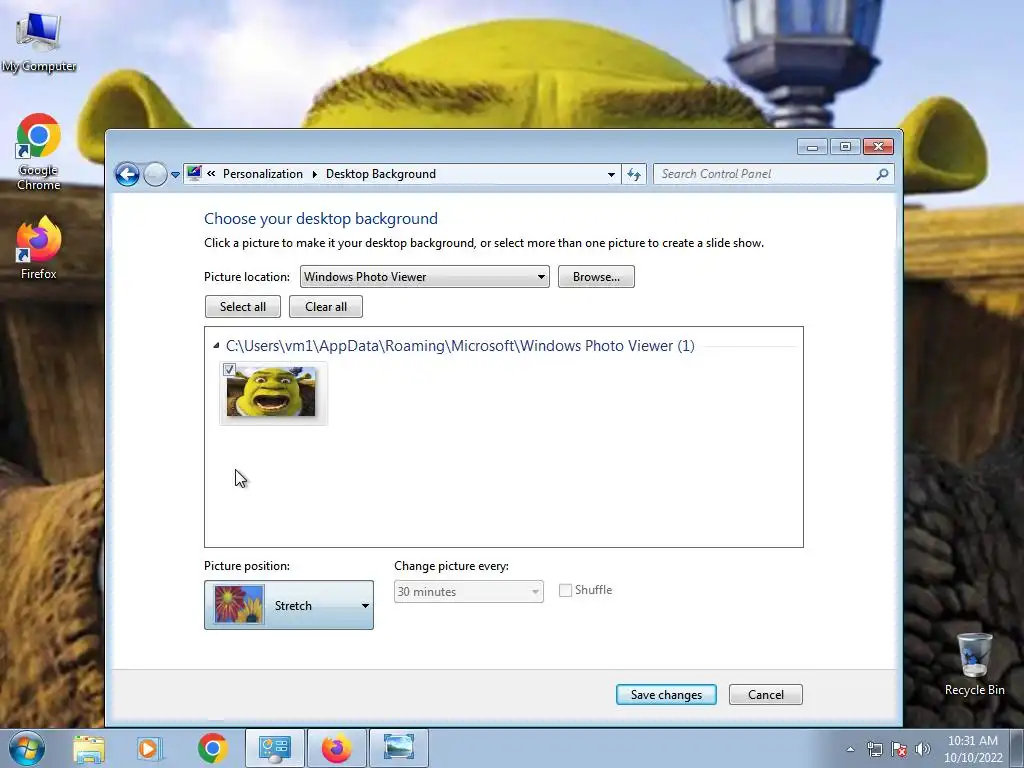Show hidden system tray icons
1024x768 pixels.
point(850,749)
